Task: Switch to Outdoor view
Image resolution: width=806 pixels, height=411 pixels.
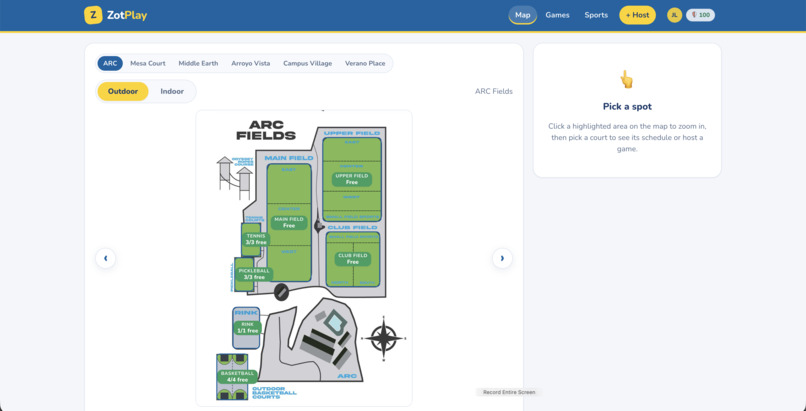Action: [x=123, y=91]
